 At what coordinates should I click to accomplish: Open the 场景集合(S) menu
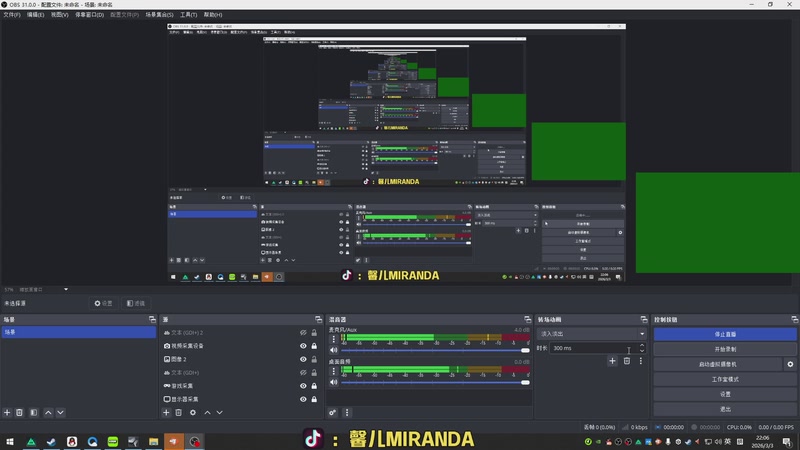(x=159, y=15)
